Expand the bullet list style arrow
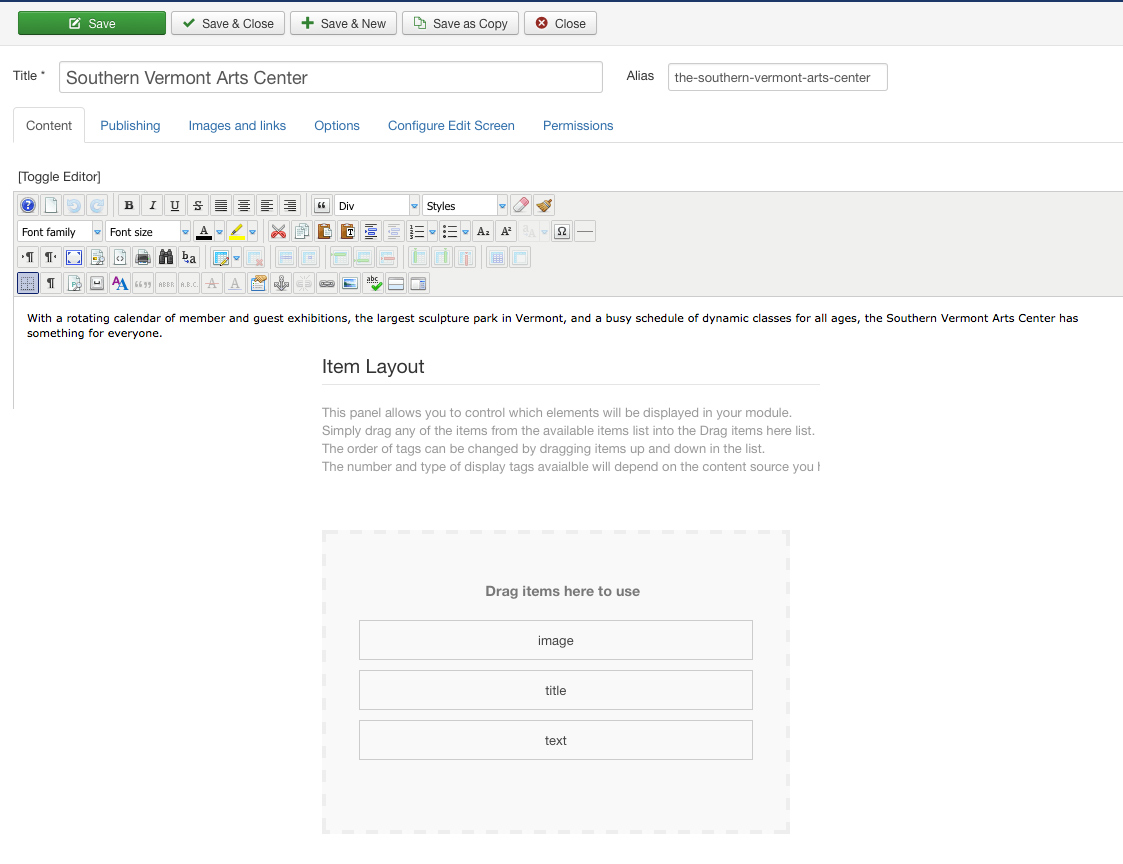 [465, 231]
